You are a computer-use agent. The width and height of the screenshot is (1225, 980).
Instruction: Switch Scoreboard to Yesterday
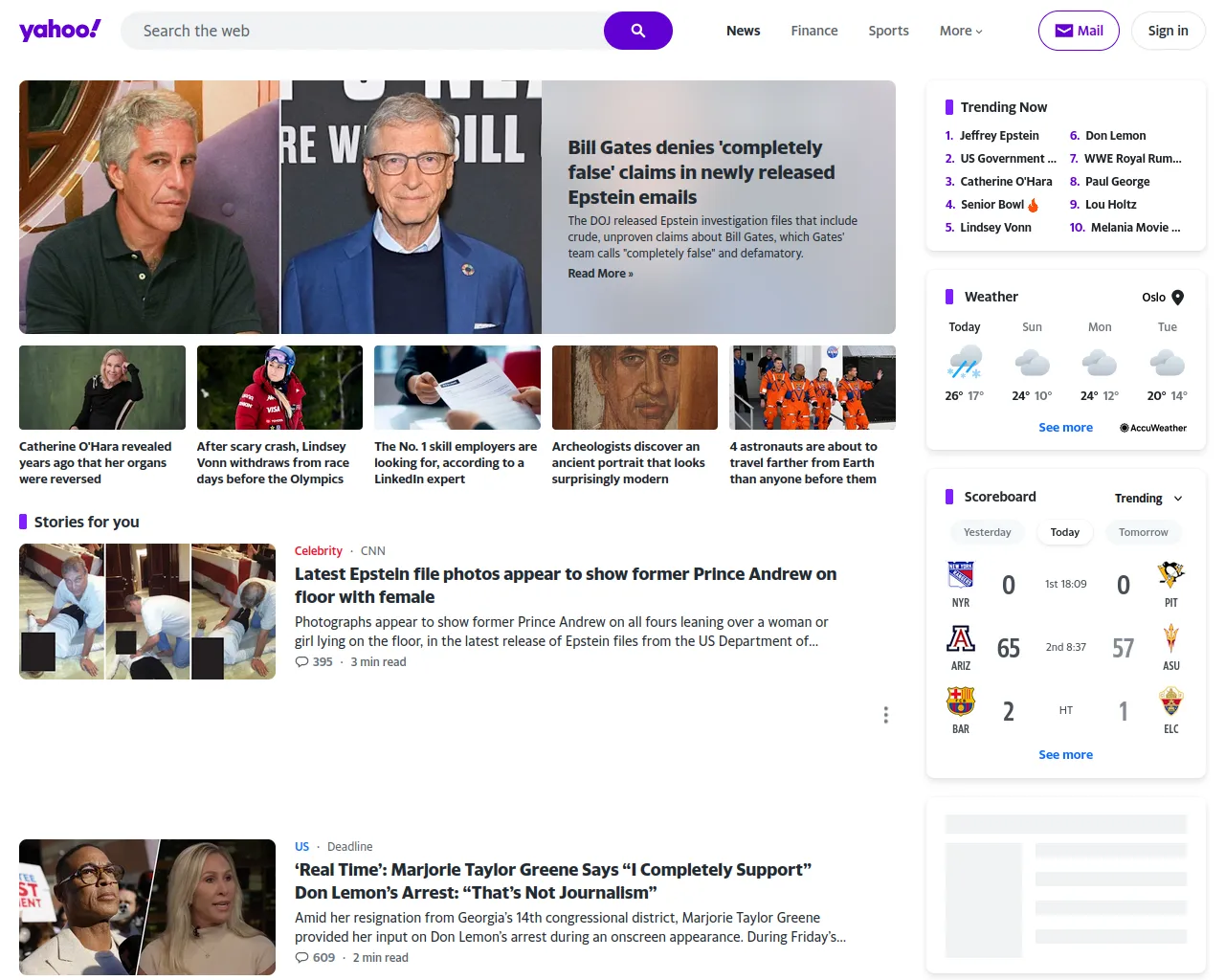[x=987, y=531]
